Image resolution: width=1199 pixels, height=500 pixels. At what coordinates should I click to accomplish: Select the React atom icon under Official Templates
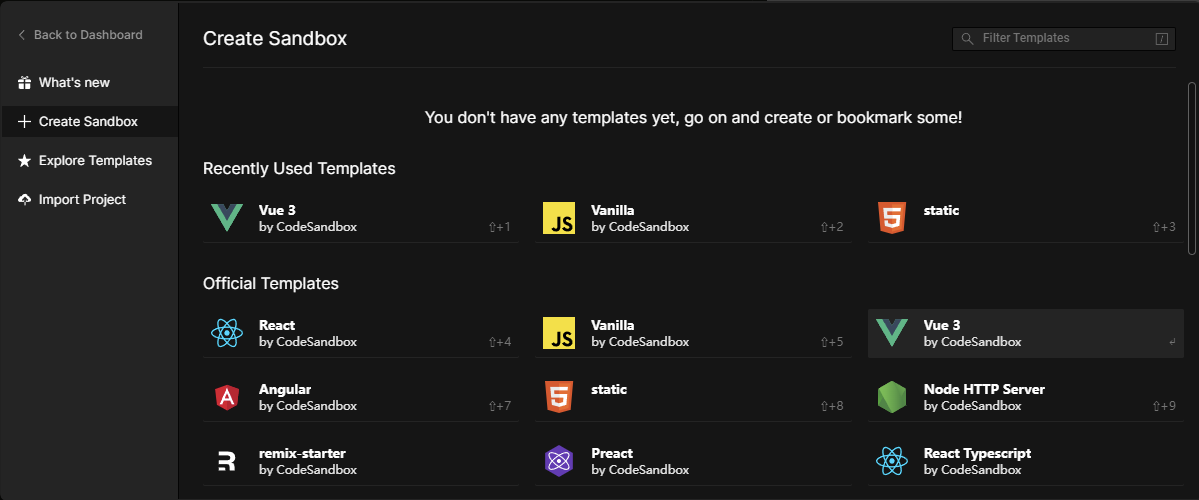pyautogui.click(x=226, y=333)
